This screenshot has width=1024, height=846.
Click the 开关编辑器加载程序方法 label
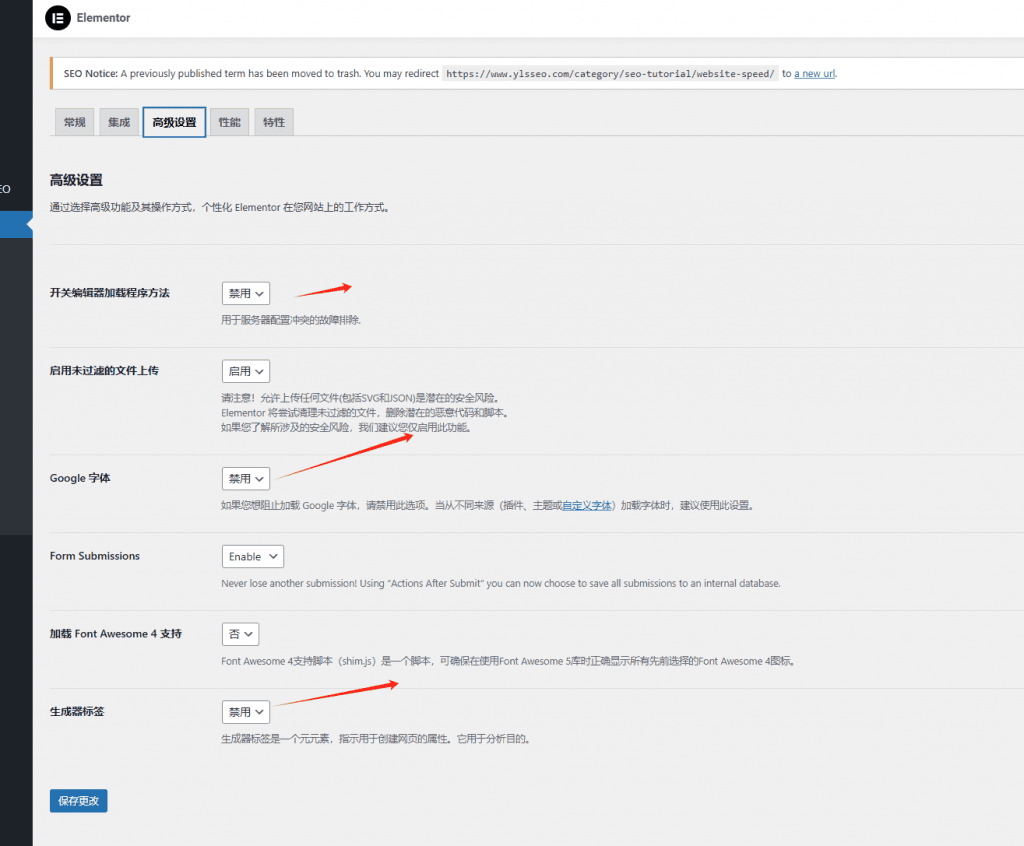pyautogui.click(x=110, y=293)
